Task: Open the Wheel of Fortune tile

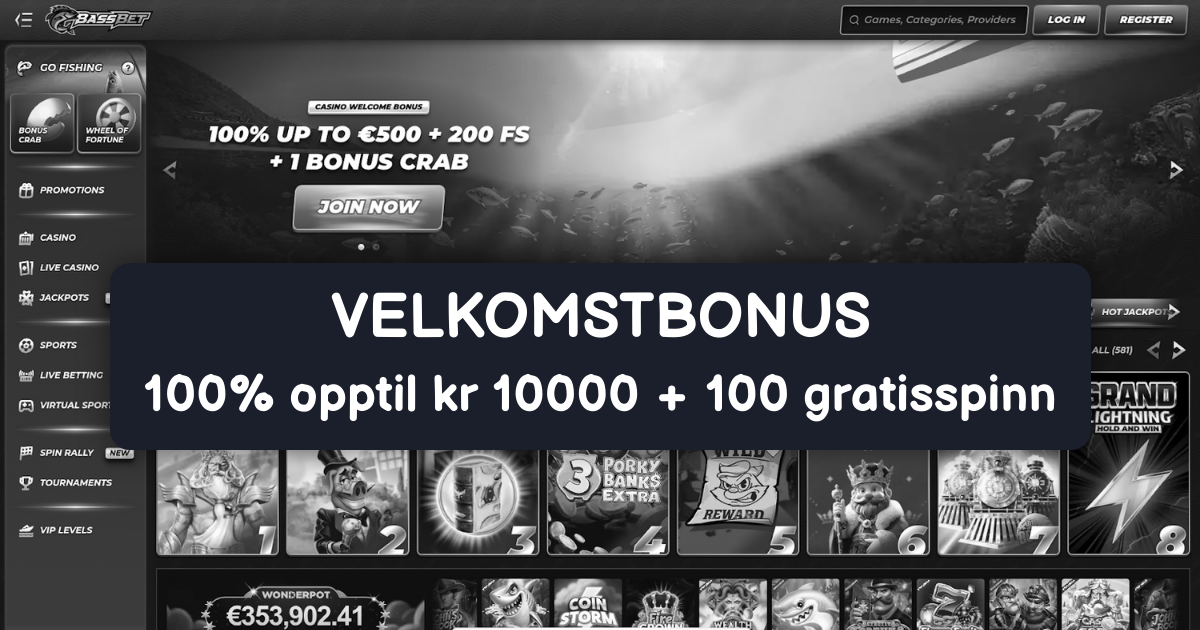Action: pyautogui.click(x=109, y=123)
